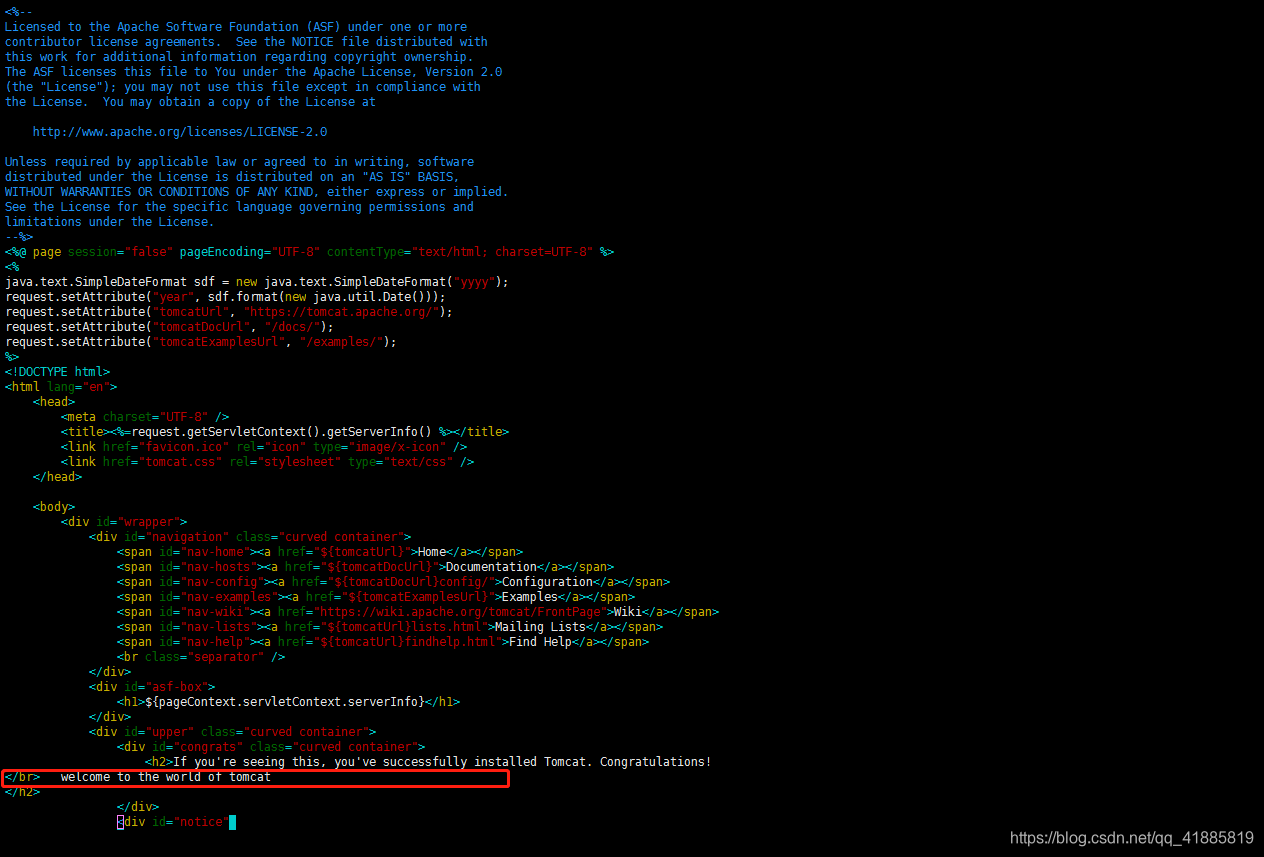Click the nav-lists Mailing Lists line
Viewport: 1264px width, 857px height.
point(390,627)
